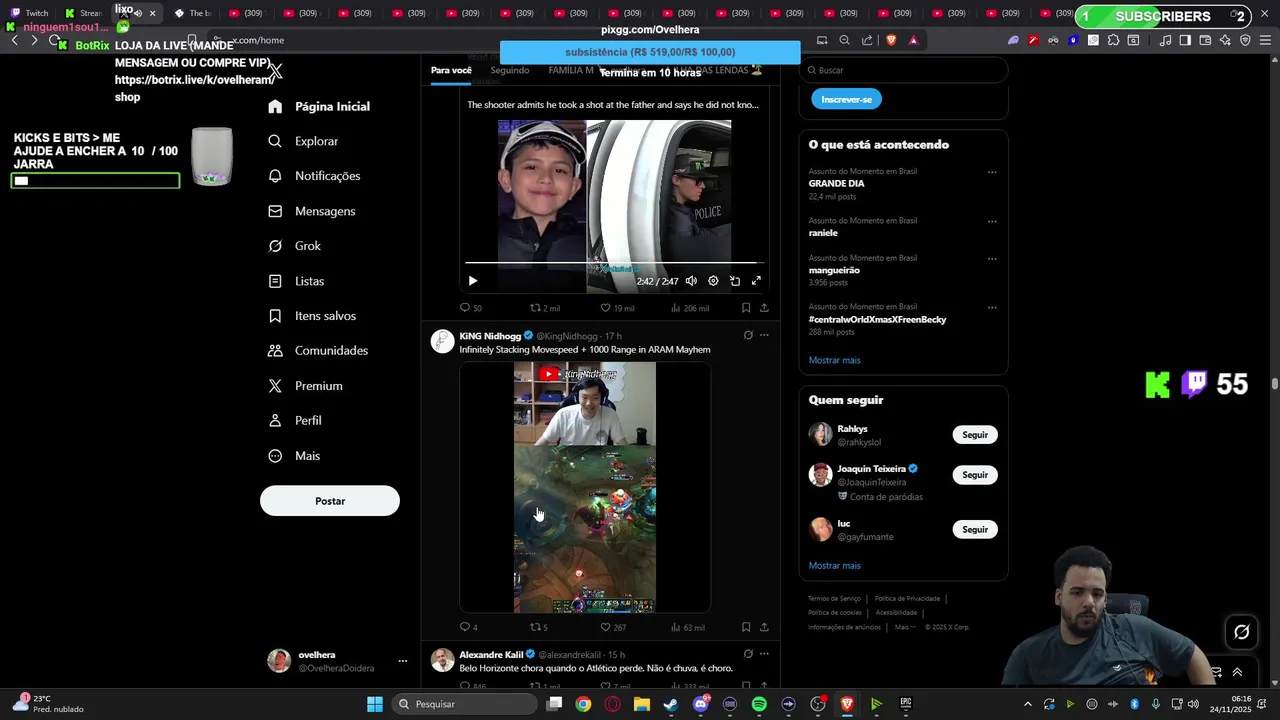
Task: Open options for #centralwOrldXmasXFreenBecky trend
Action: point(992,307)
